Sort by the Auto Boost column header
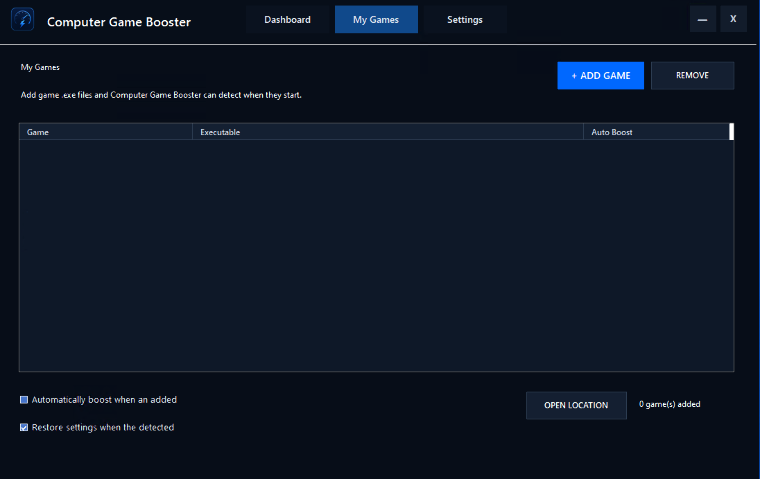The width and height of the screenshot is (760, 479). (656, 132)
